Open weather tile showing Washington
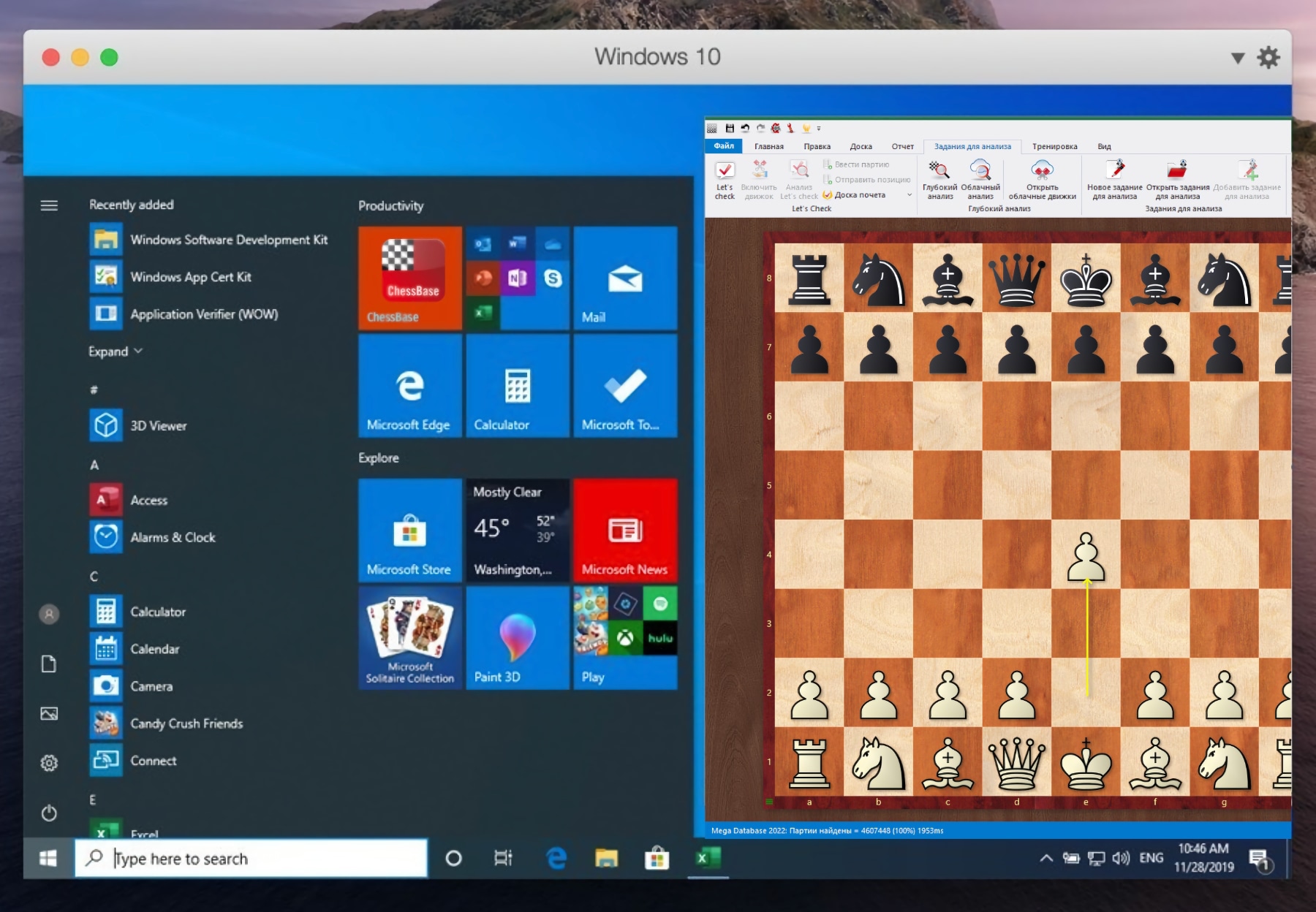Screen dimensions: 1316x912 (518, 531)
